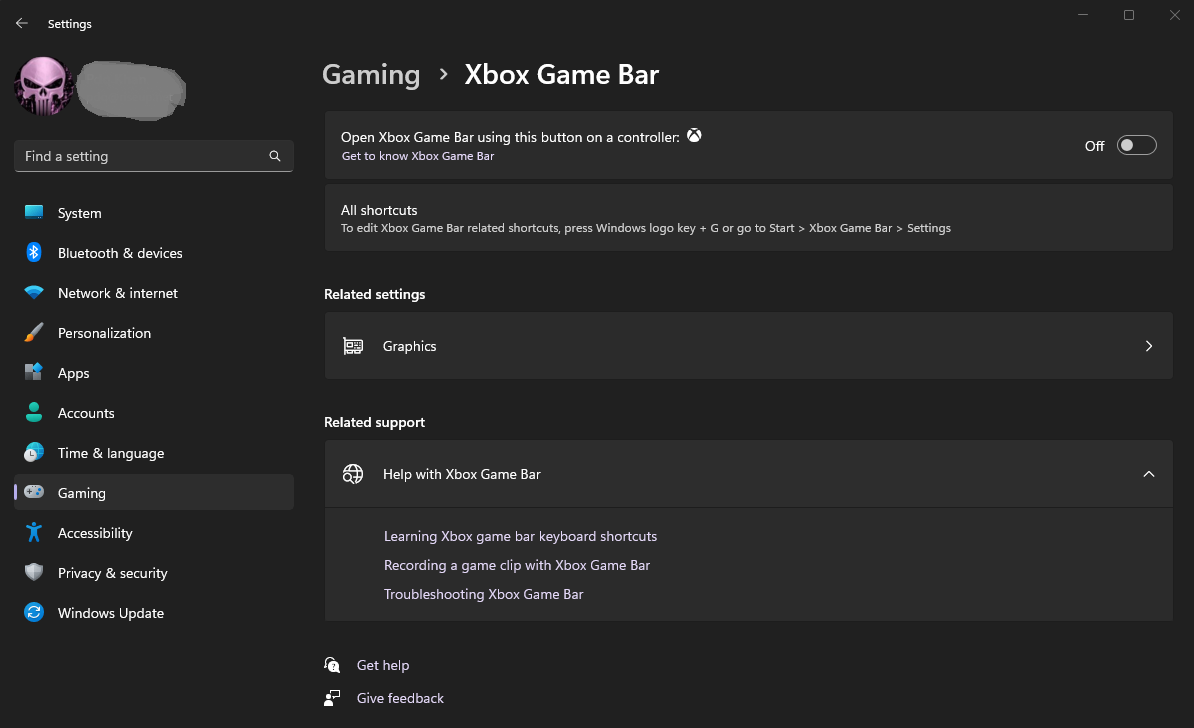Open the Get to know Xbox Game Bar link
Image resolution: width=1194 pixels, height=728 pixels.
click(418, 156)
